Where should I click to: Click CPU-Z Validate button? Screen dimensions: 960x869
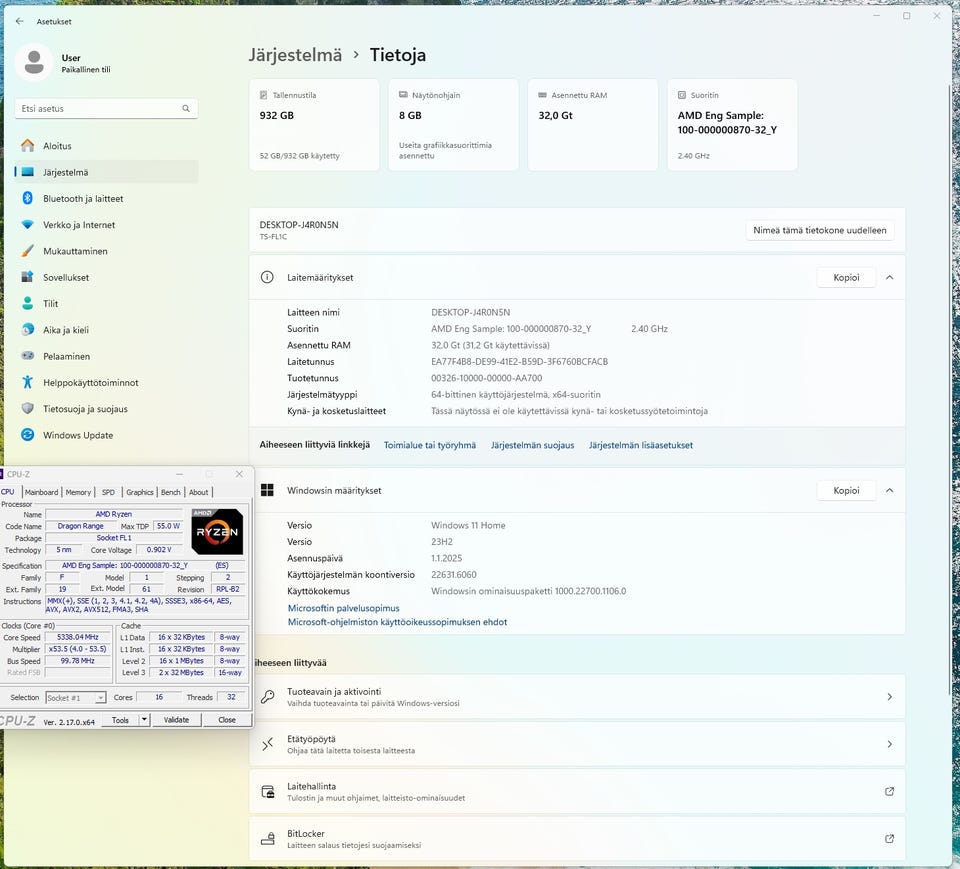click(176, 720)
